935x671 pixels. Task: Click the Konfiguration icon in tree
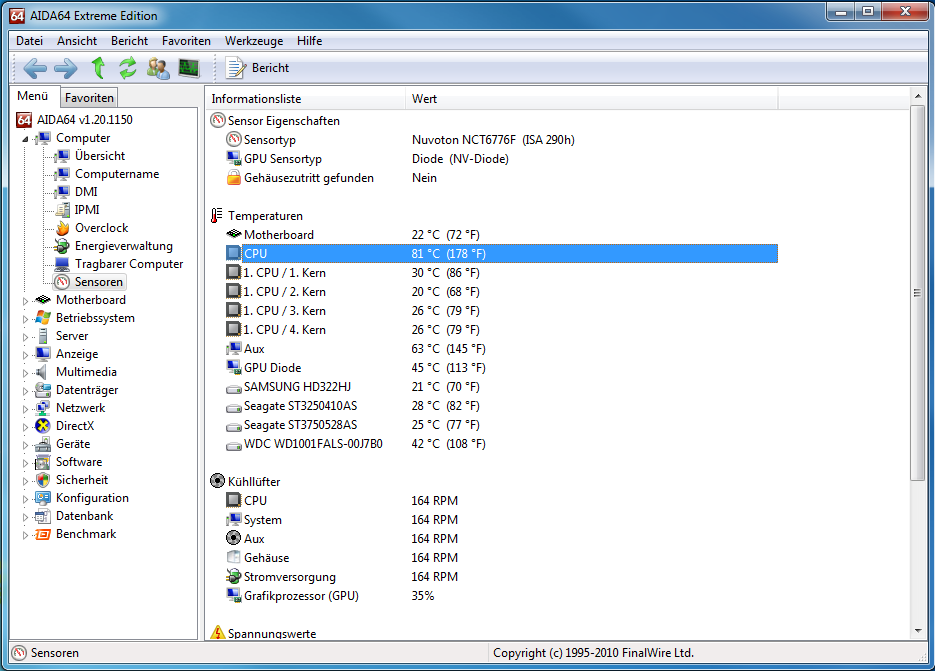[43, 498]
